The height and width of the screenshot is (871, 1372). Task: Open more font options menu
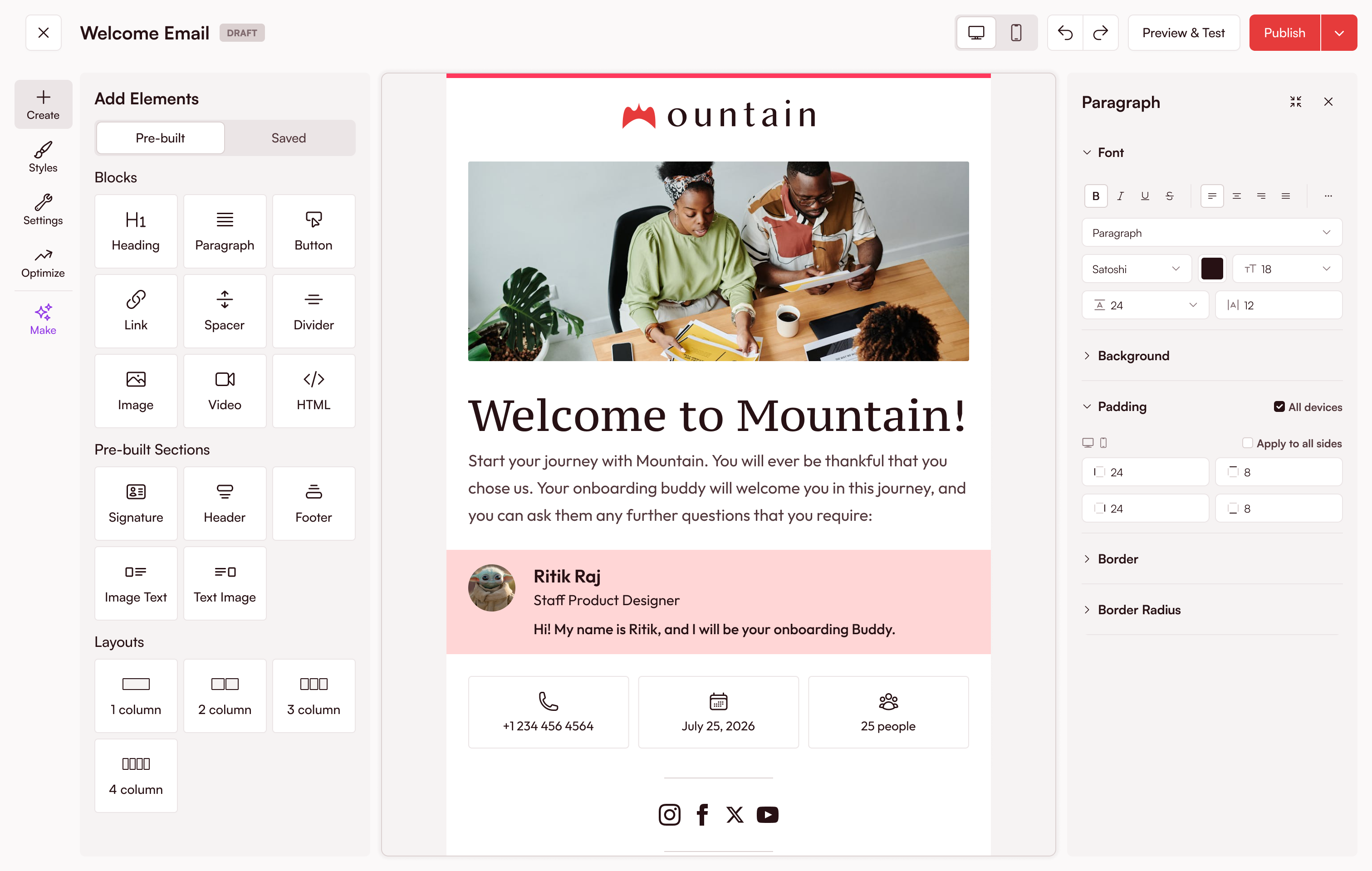coord(1328,196)
